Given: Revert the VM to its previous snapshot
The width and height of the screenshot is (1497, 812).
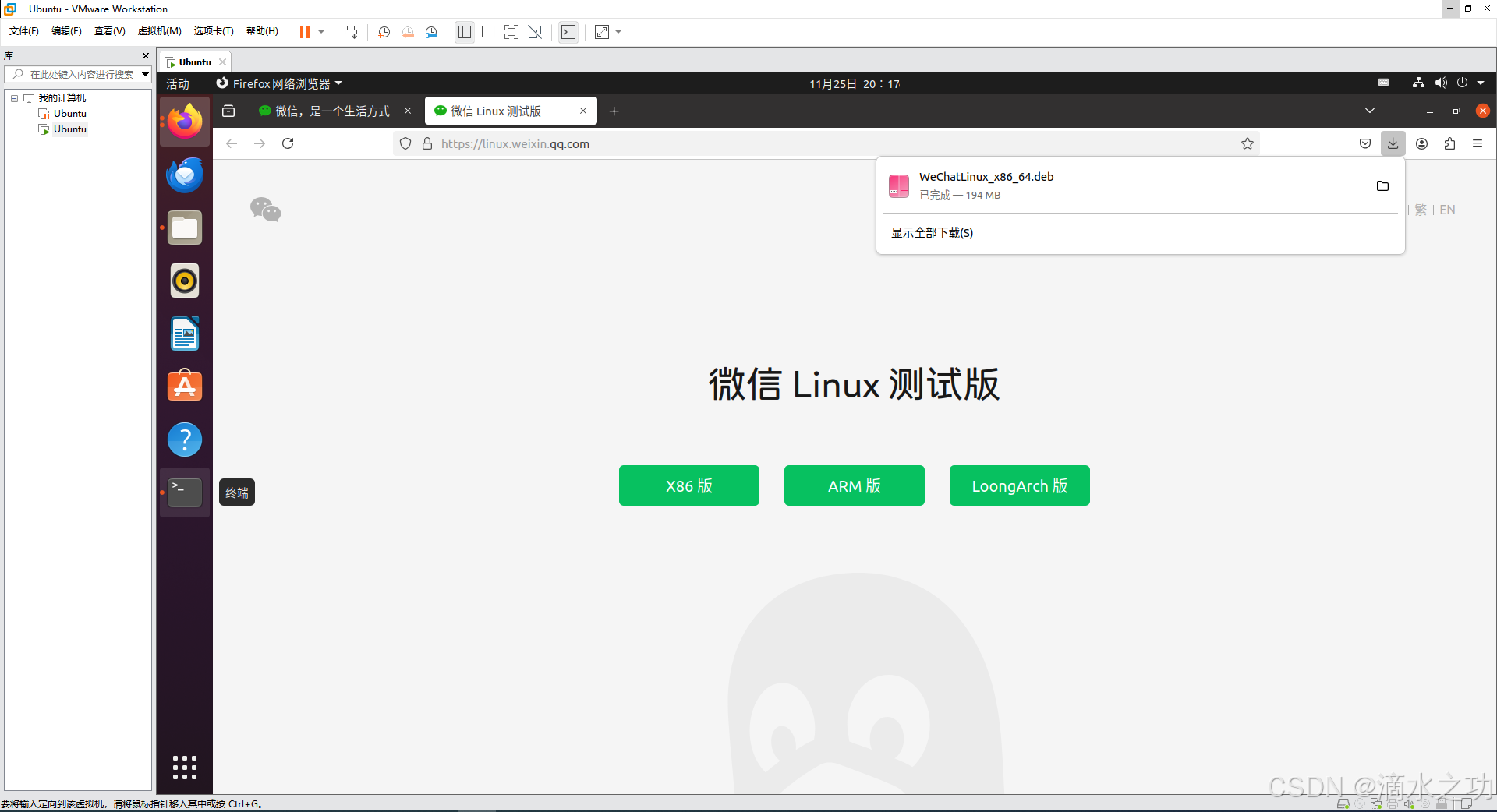Looking at the screenshot, I should [408, 32].
